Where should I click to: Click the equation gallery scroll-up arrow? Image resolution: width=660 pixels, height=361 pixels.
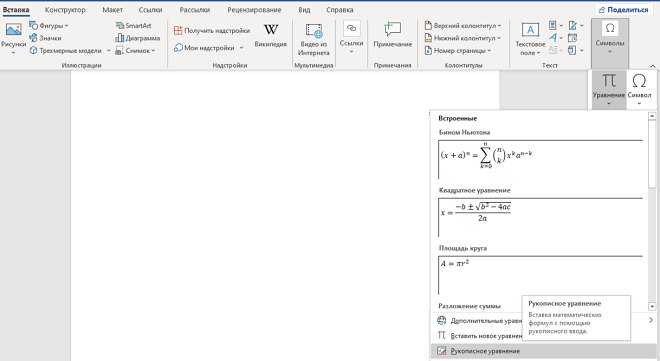652,116
